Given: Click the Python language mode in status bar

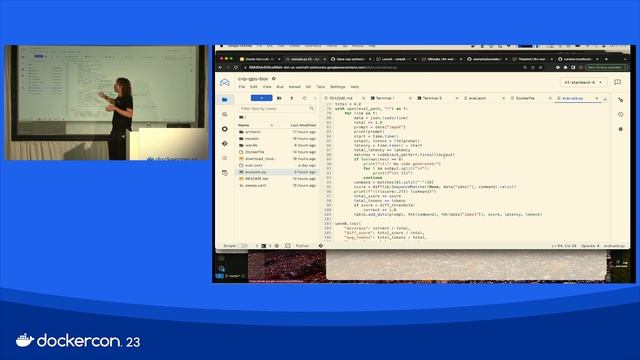Looking at the screenshot, I should pyautogui.click(x=302, y=246).
